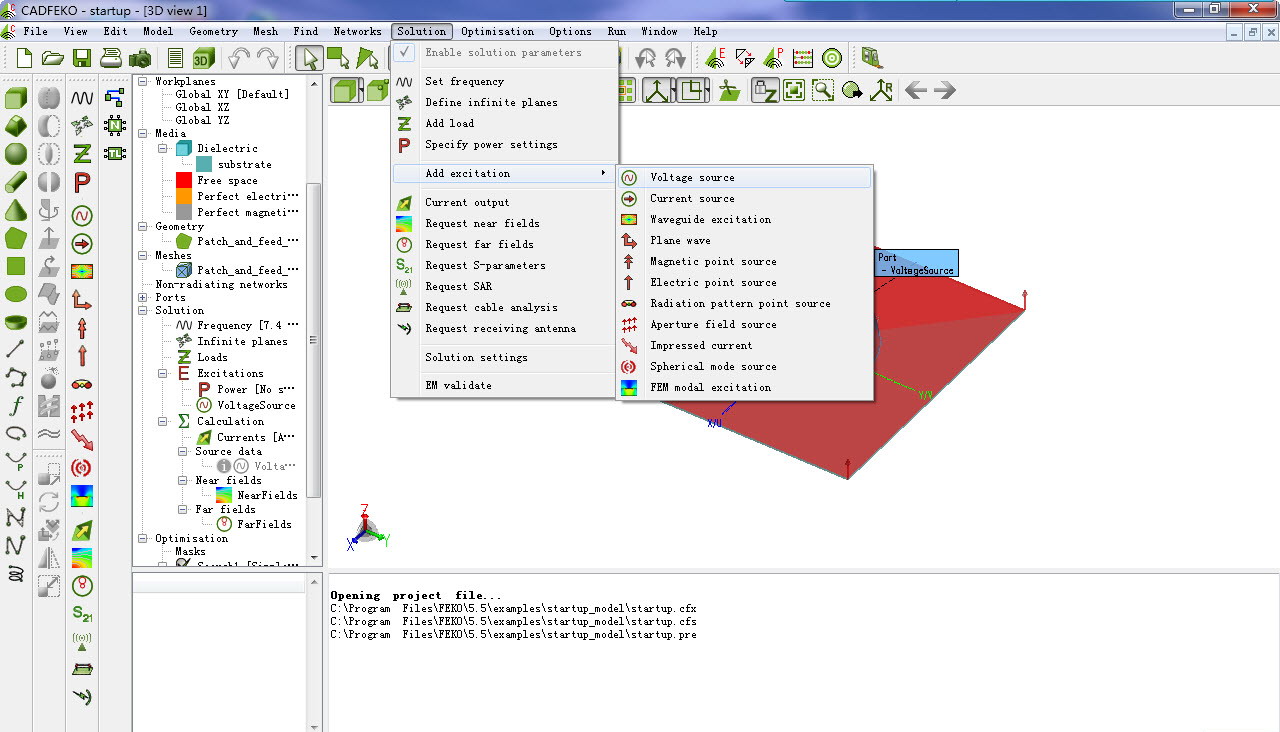Select VoltageSource in the tree
The width and height of the screenshot is (1280, 732).
(256, 405)
